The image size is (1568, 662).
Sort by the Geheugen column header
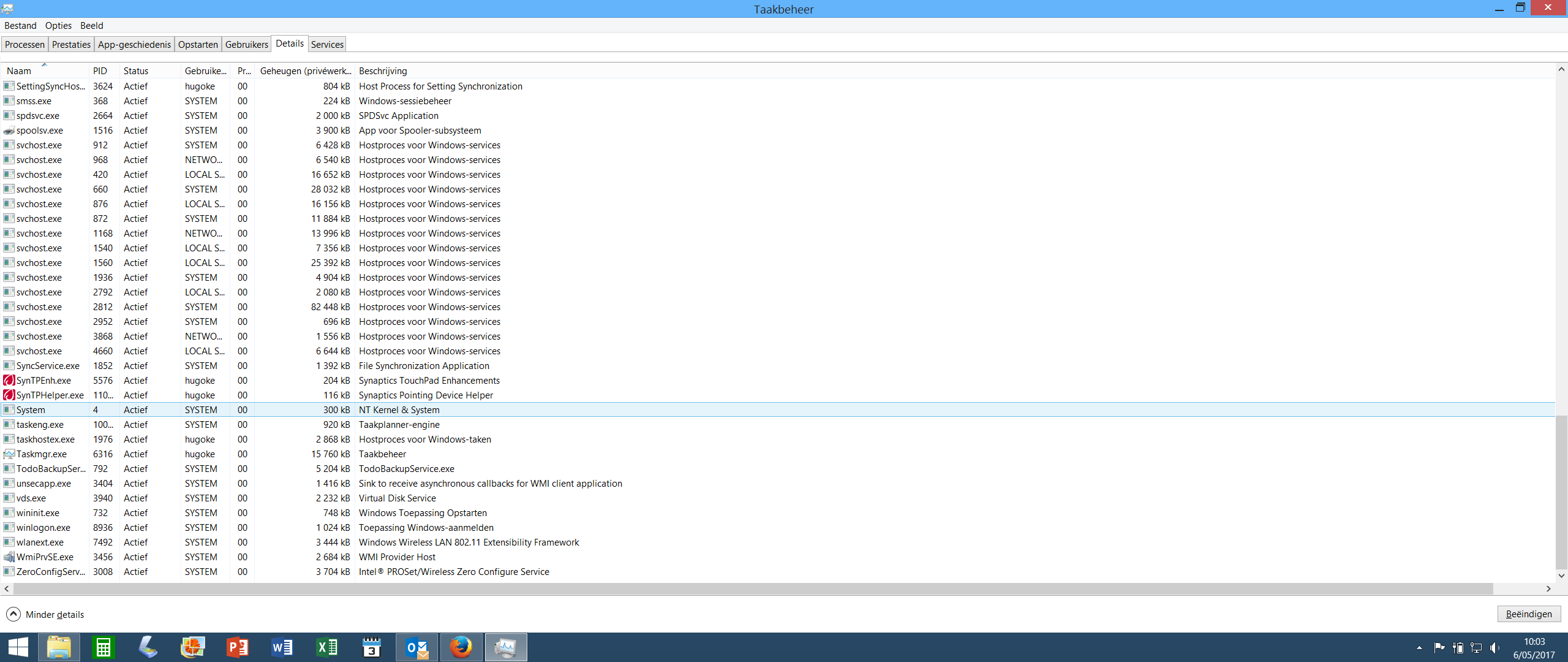click(305, 70)
